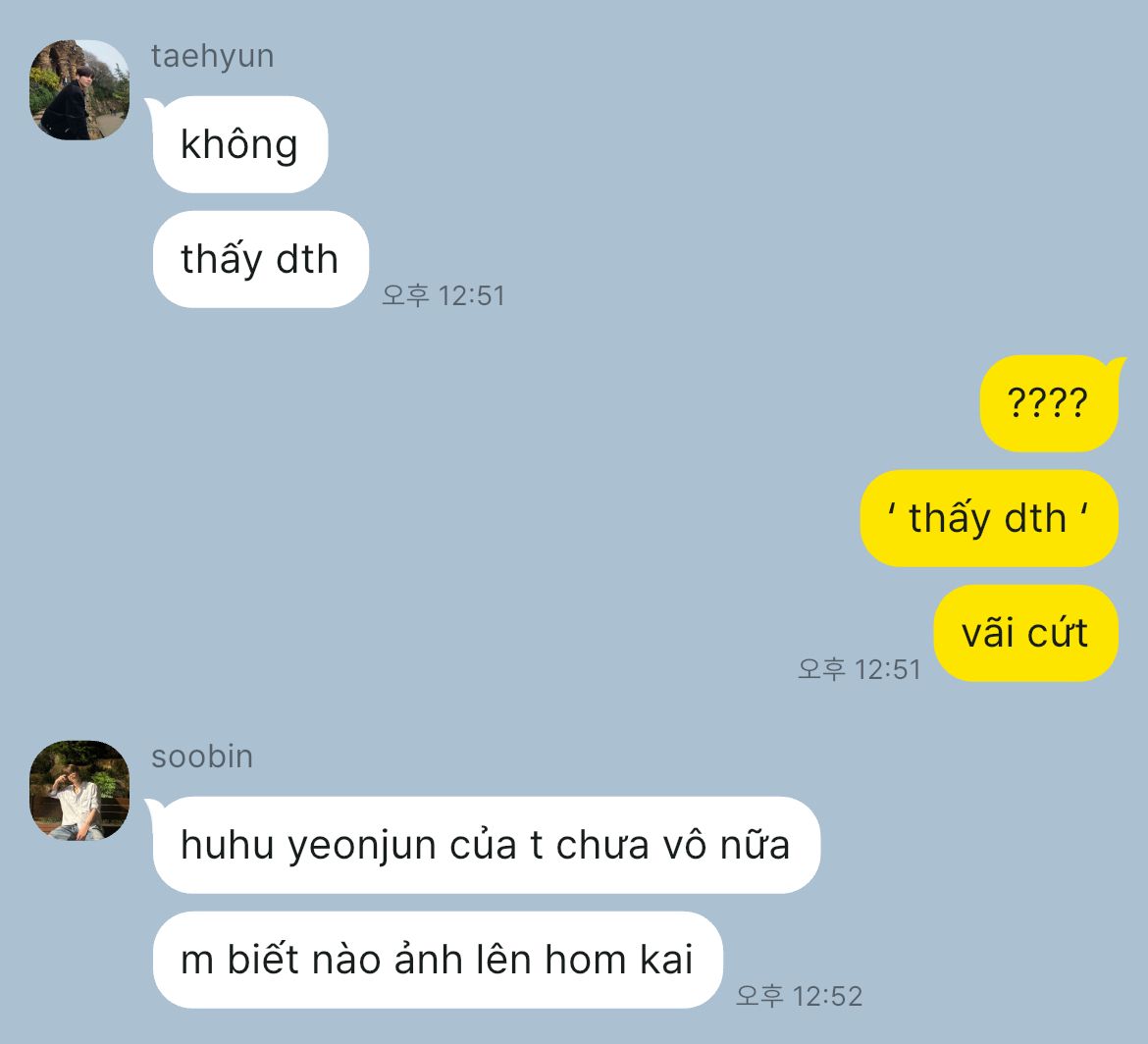Click the word 'yeonjun' in soobin's message
Screen dimensions: 1148x1044
point(362,847)
